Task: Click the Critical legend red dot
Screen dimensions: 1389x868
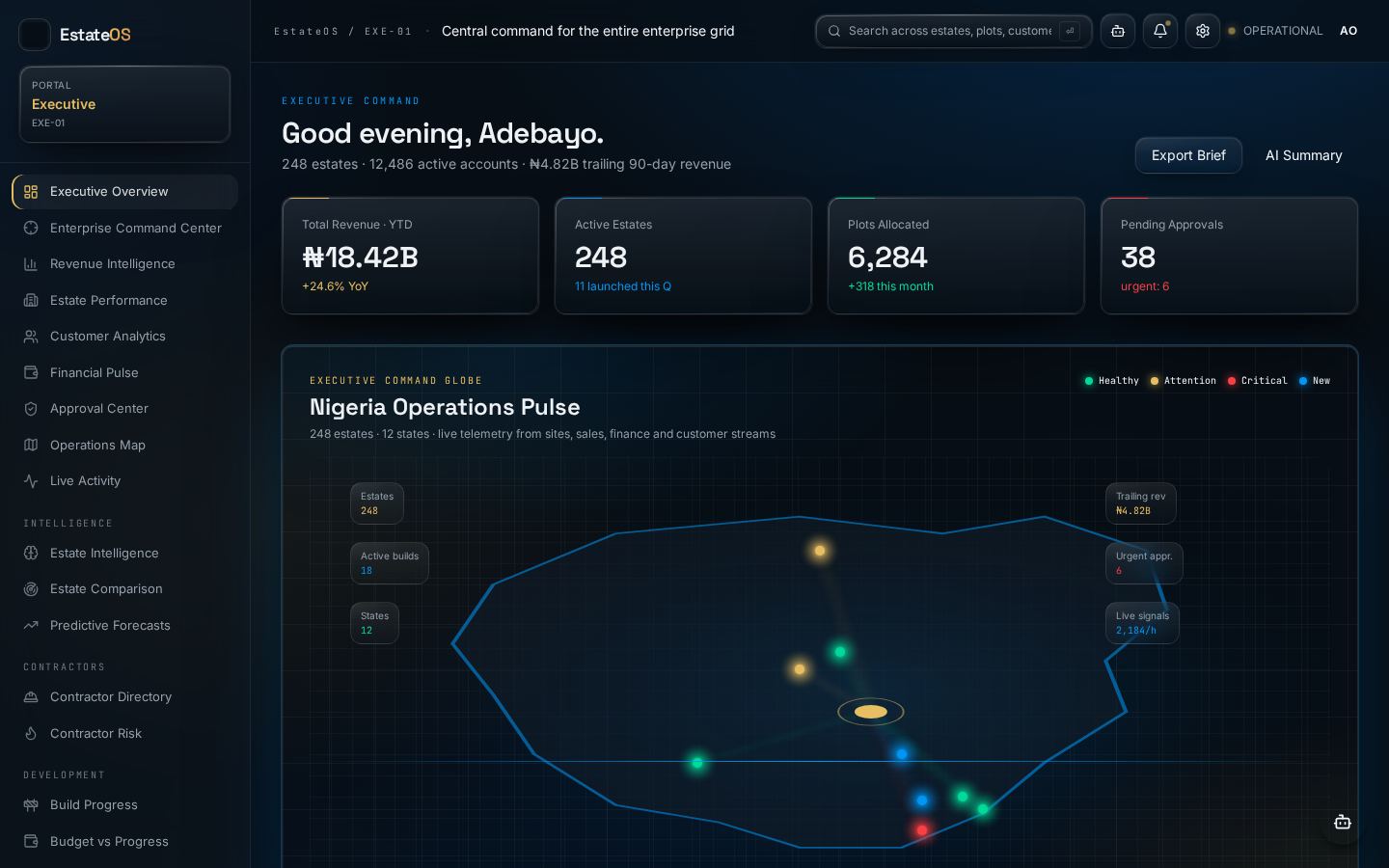Action: pos(1232,381)
